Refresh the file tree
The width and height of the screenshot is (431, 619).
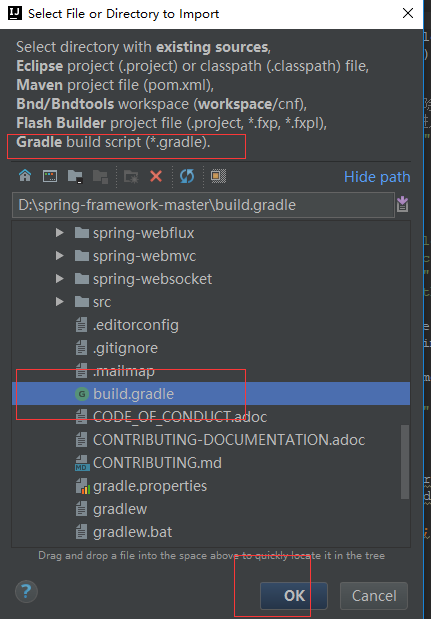coord(187,176)
